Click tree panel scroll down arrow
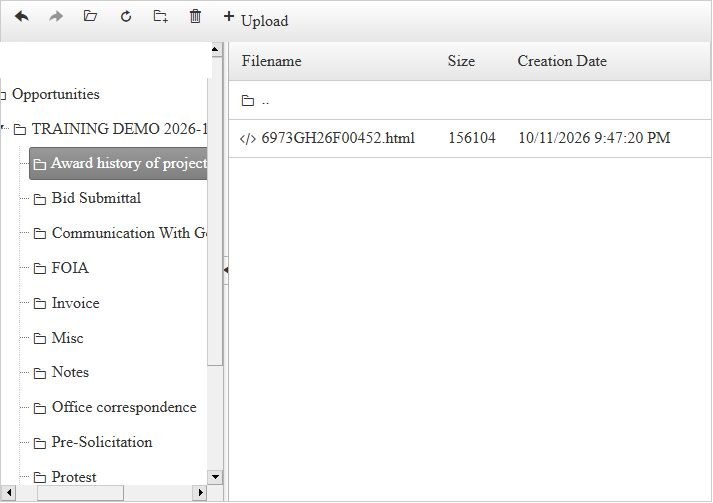The height and width of the screenshot is (503, 713). [x=215, y=477]
